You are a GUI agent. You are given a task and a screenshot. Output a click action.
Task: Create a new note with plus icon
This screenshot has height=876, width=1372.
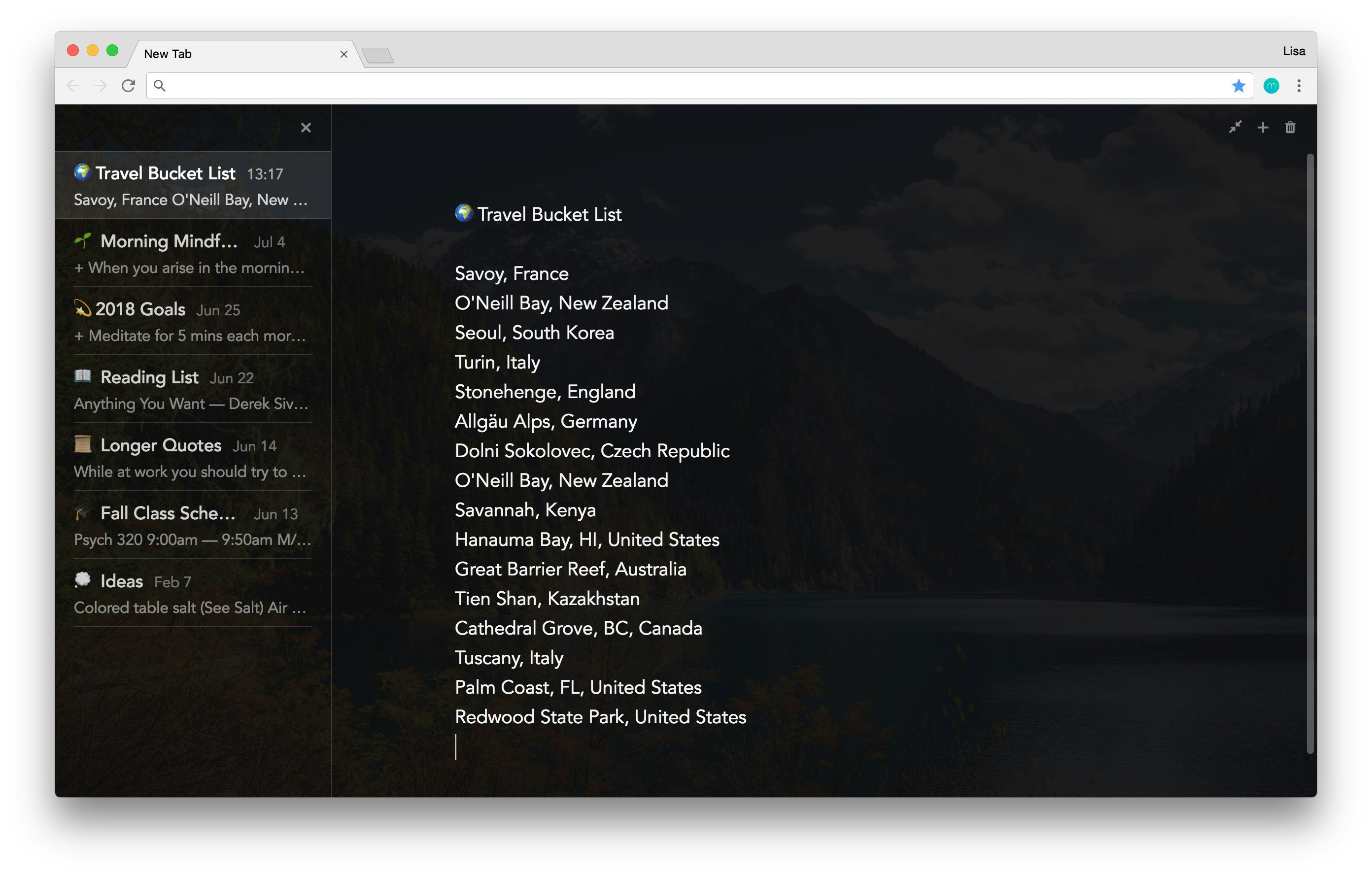1263,127
